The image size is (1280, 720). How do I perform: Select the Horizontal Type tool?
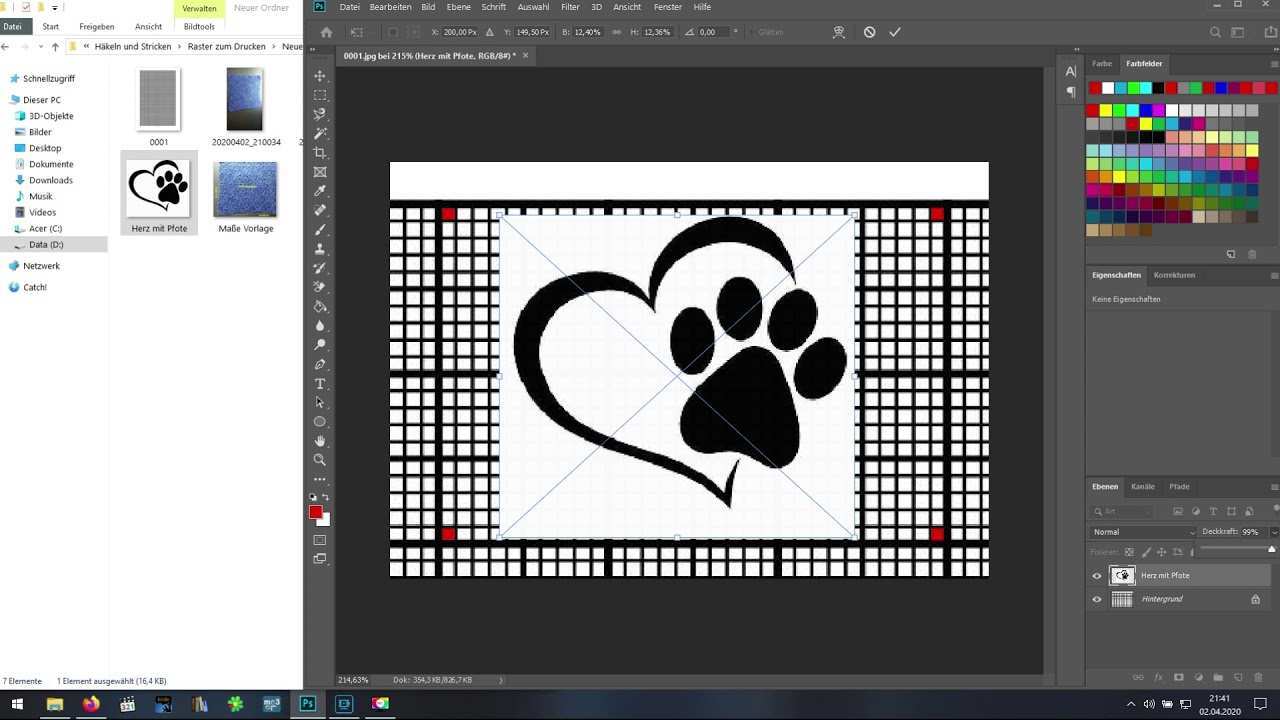click(320, 384)
